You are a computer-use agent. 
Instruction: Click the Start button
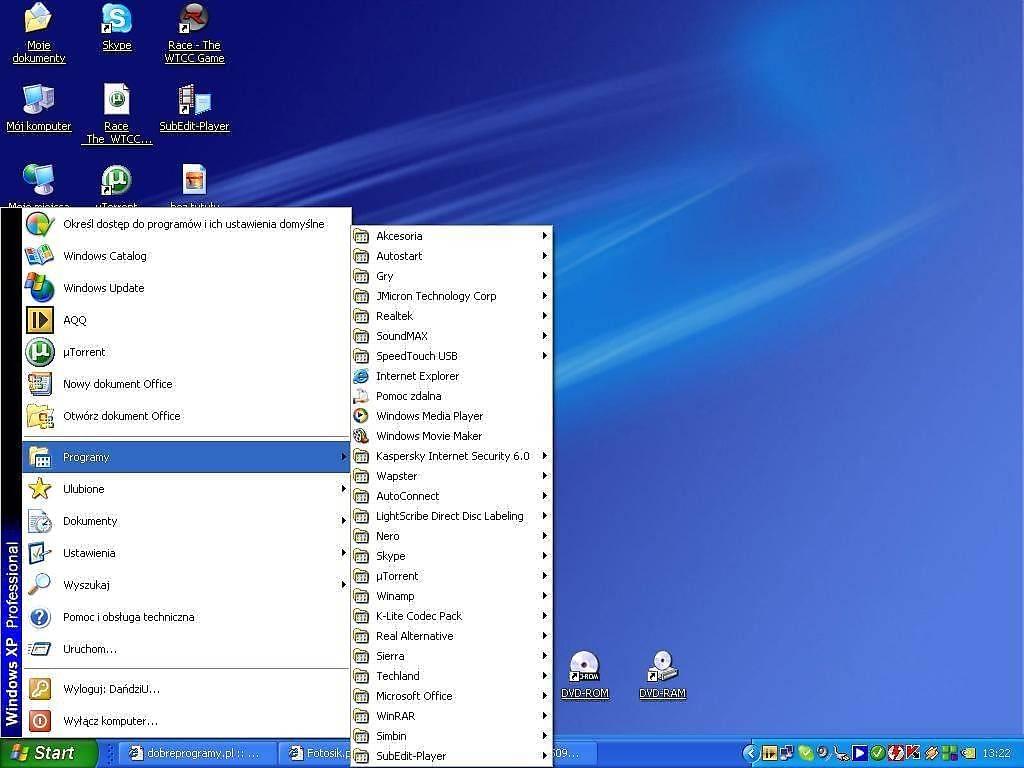[49, 753]
